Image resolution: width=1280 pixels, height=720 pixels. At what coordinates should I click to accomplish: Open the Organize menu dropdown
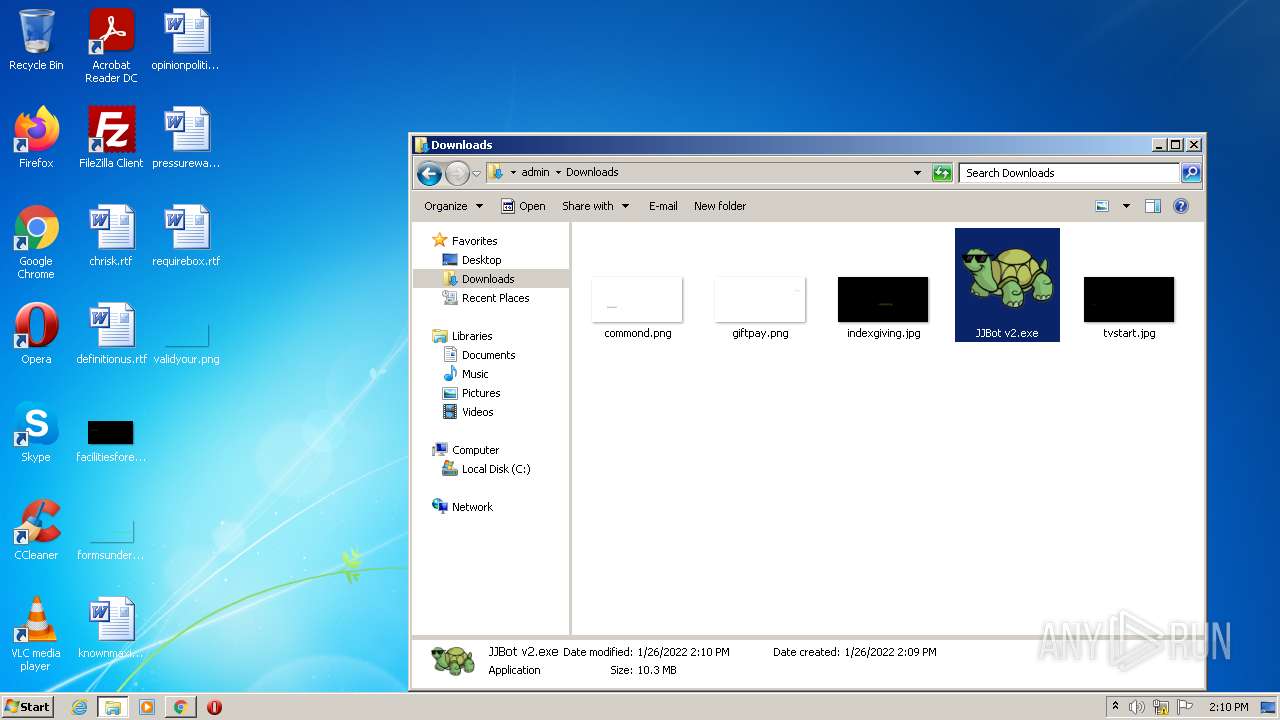point(453,206)
